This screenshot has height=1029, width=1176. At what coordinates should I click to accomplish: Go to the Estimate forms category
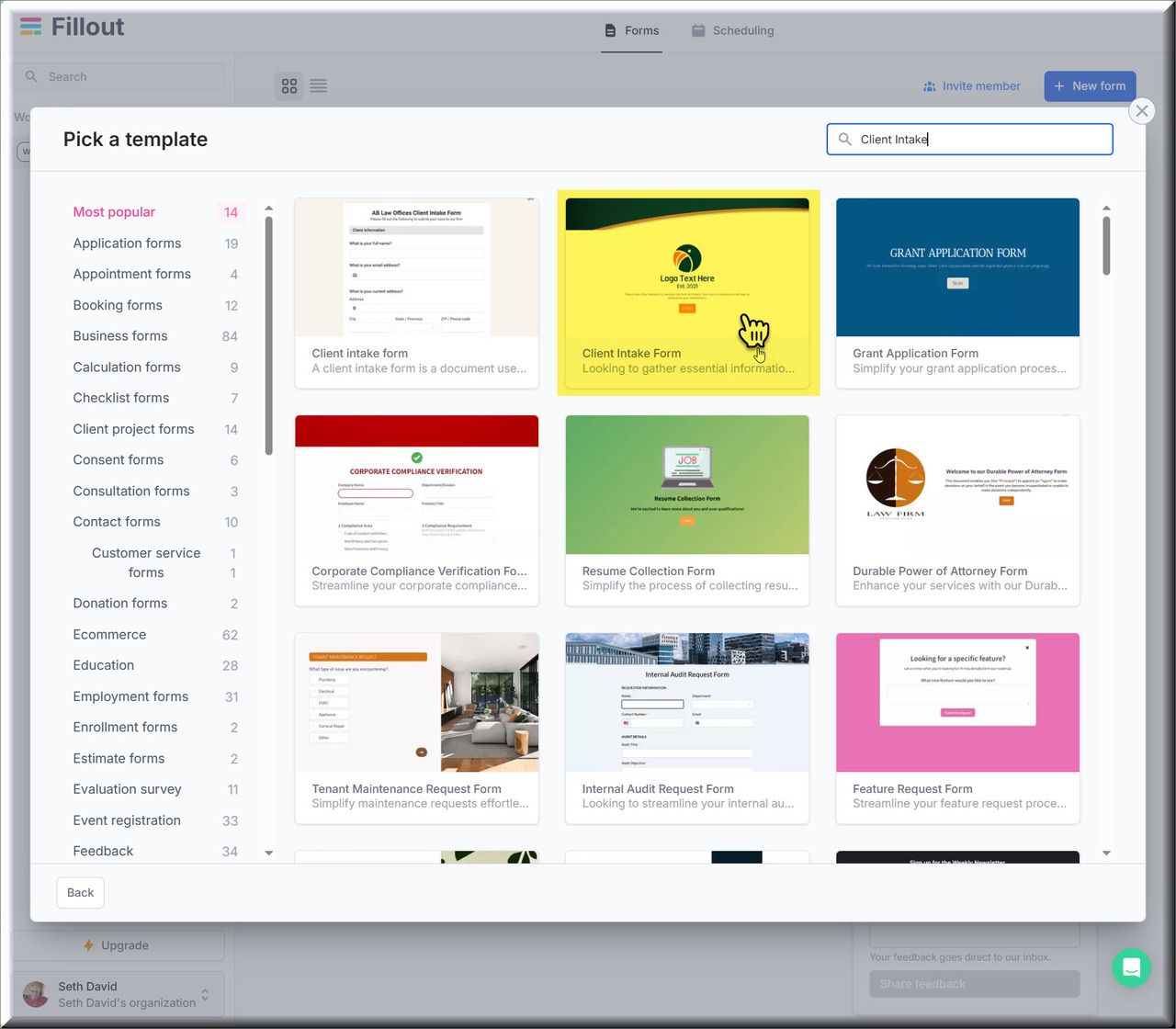[154, 759]
